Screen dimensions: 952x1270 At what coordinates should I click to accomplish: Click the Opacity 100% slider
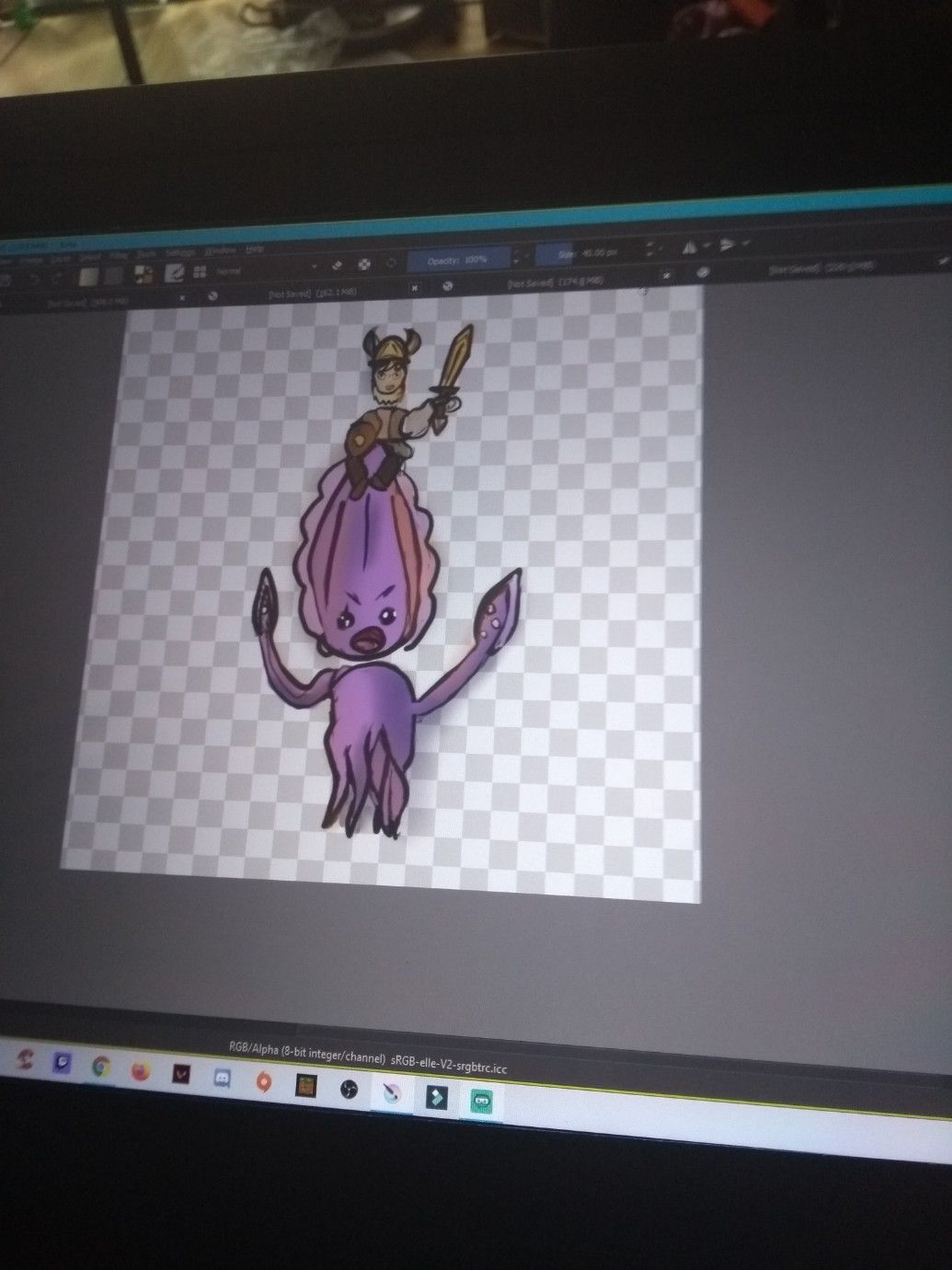(x=458, y=260)
